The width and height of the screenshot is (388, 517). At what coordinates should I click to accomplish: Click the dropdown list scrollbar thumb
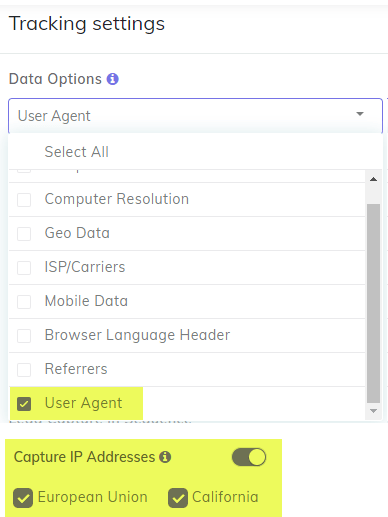(373, 303)
